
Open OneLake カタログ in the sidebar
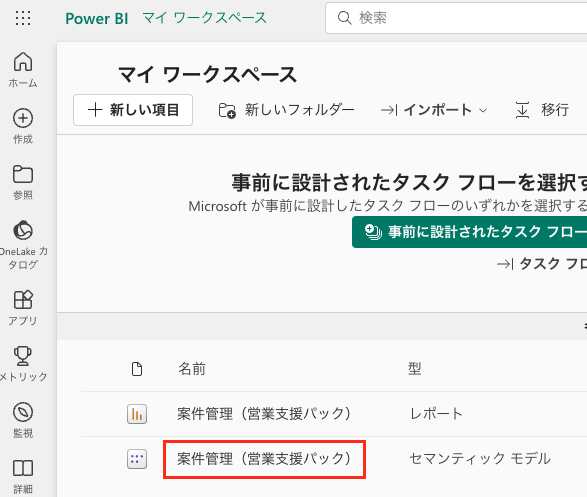pyautogui.click(x=23, y=245)
